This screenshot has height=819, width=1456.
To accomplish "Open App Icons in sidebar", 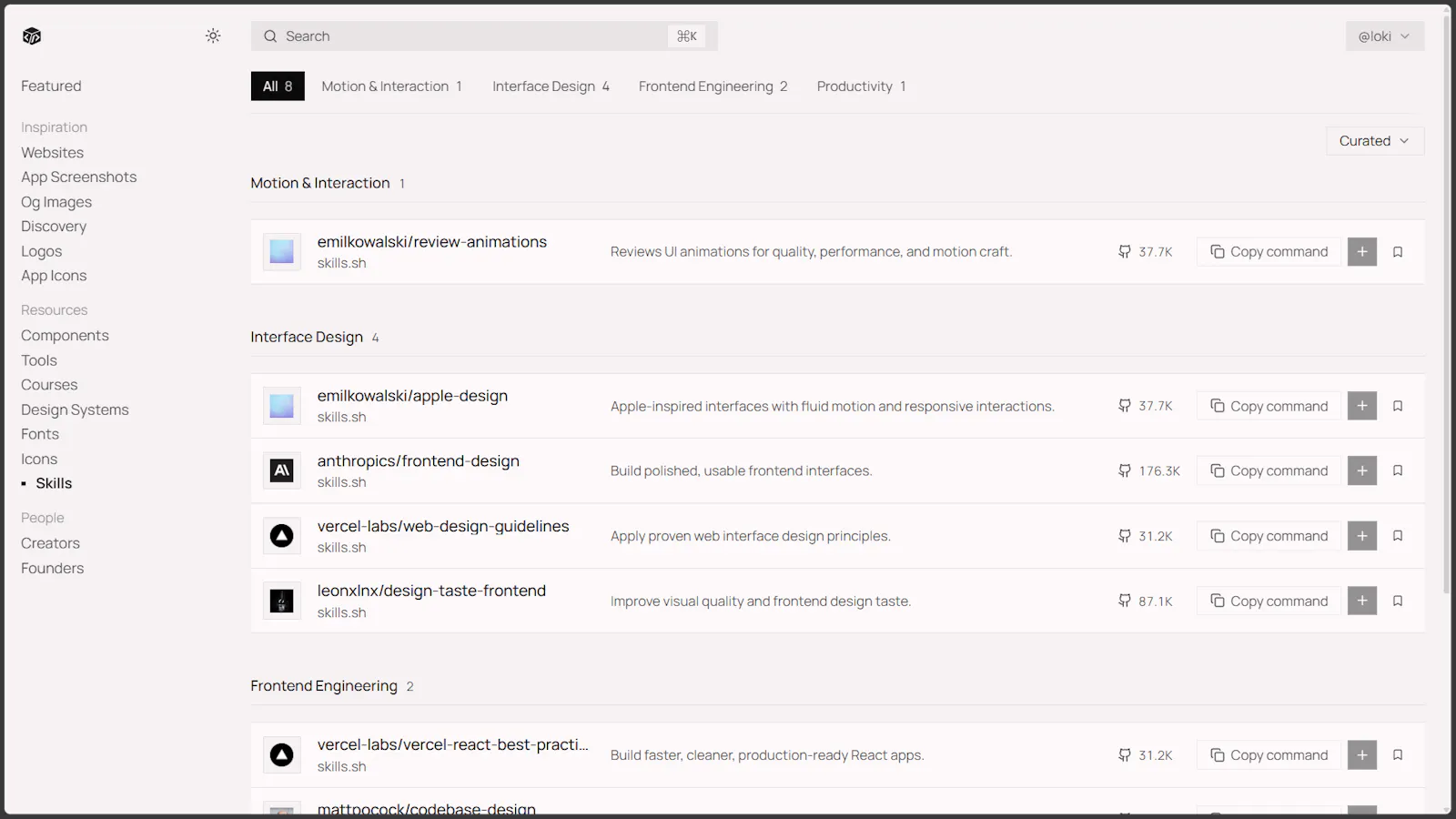I will point(54,276).
